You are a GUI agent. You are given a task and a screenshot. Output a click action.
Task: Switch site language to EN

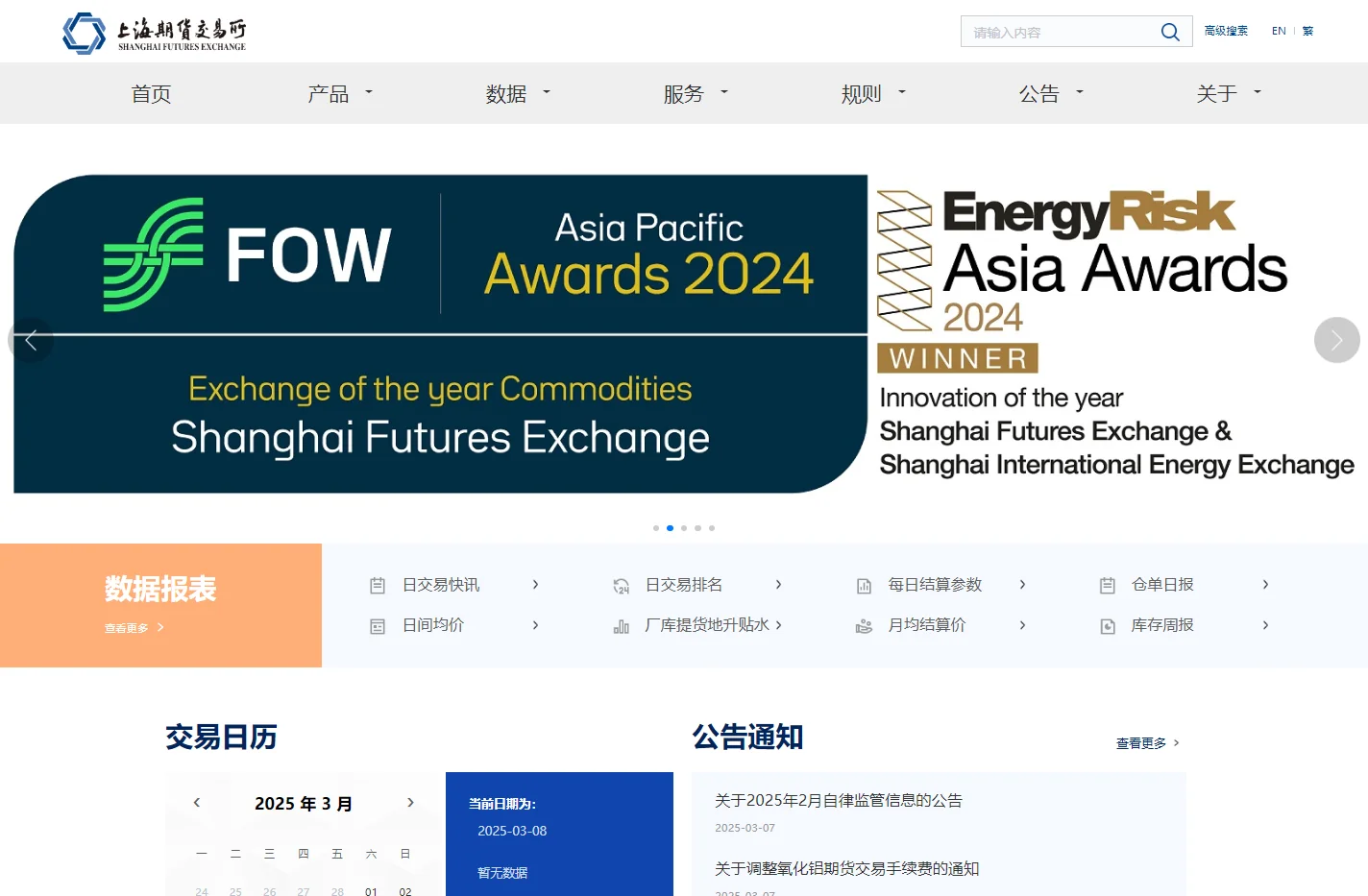pyautogui.click(x=1279, y=31)
